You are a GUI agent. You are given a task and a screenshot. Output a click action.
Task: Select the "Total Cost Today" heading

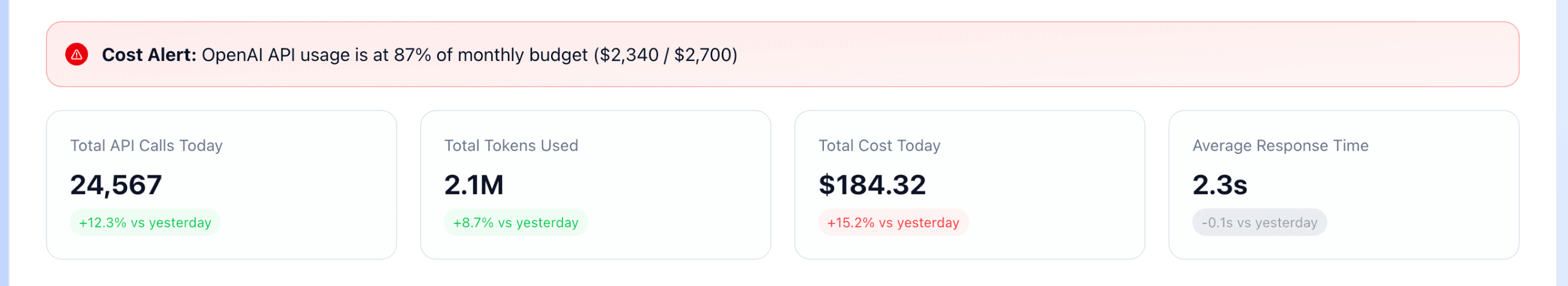point(879,145)
